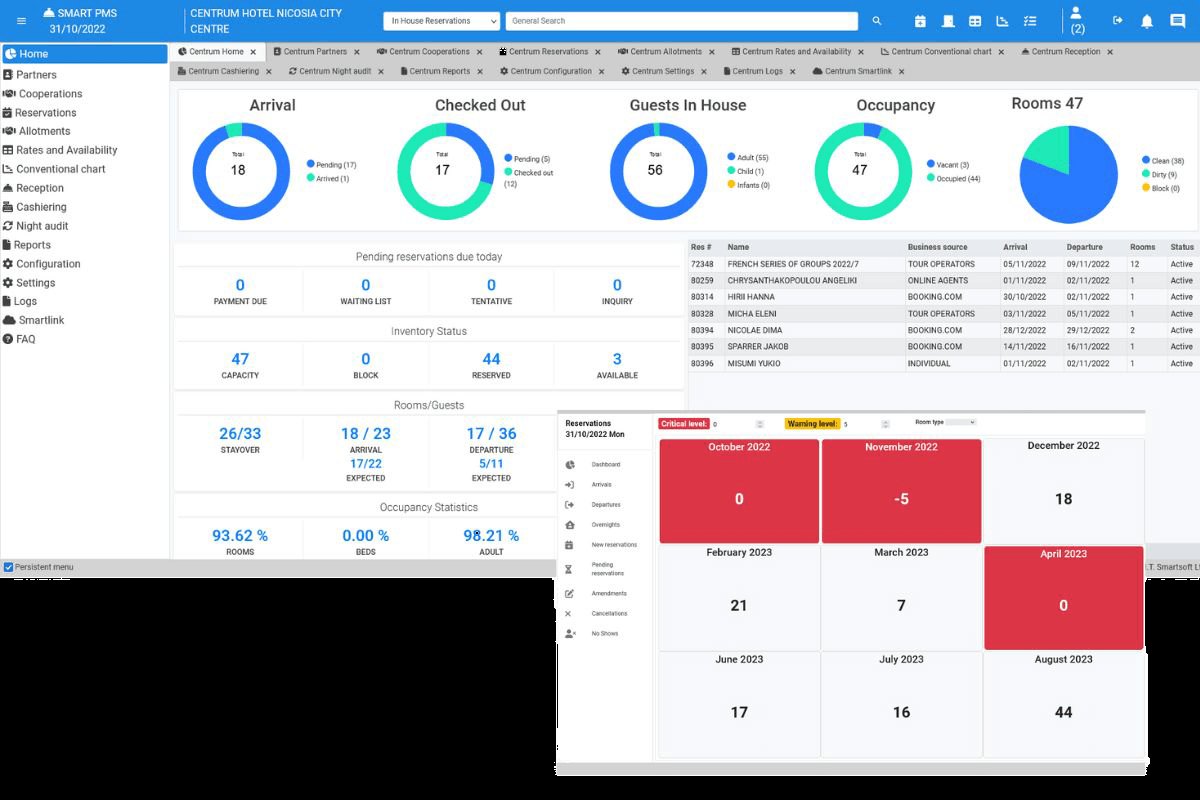Close the Centrum Night audit tab

pos(381,72)
